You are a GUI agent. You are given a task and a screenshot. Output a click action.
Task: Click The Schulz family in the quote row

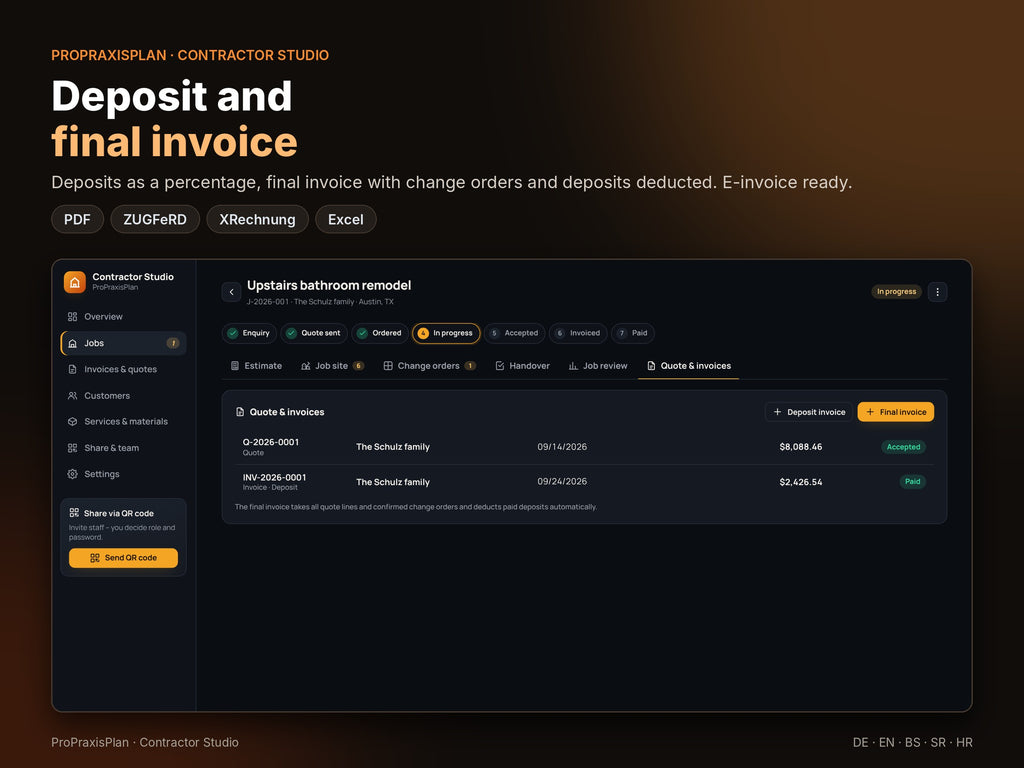(x=393, y=447)
